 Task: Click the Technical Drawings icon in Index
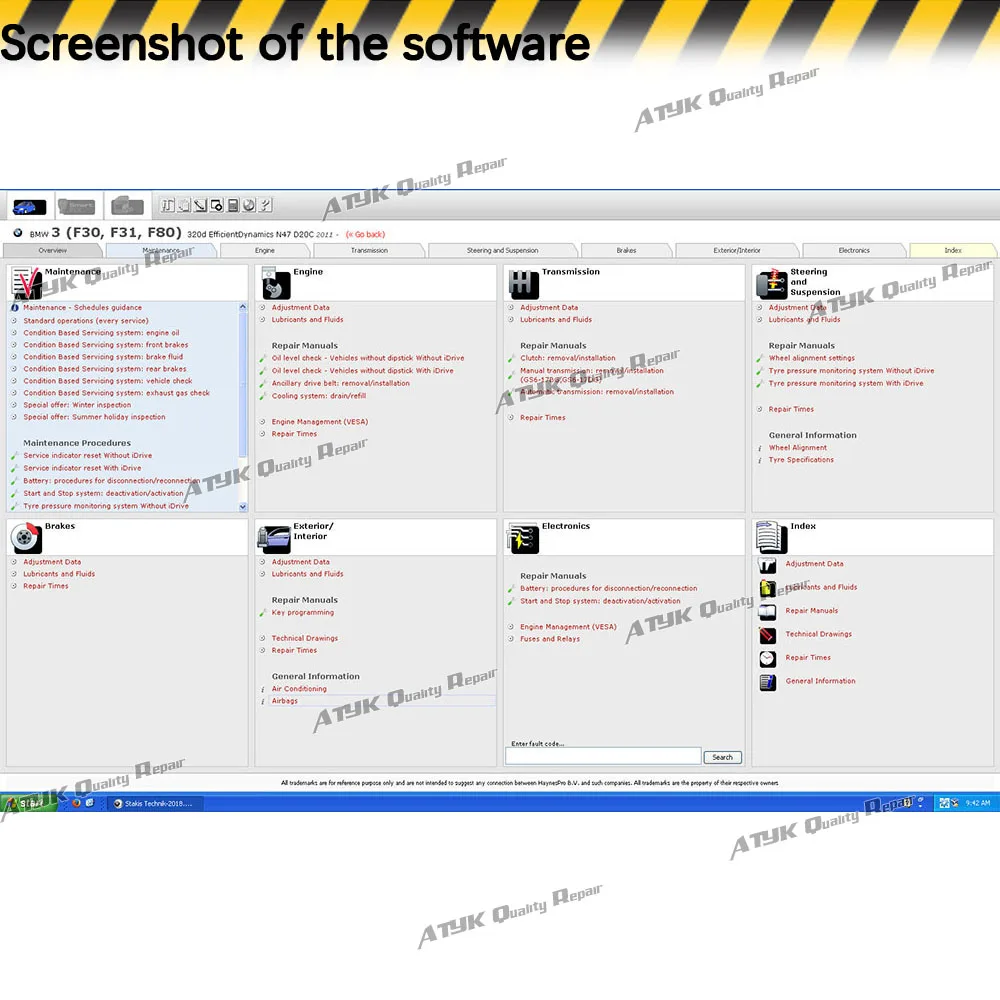[x=767, y=635]
